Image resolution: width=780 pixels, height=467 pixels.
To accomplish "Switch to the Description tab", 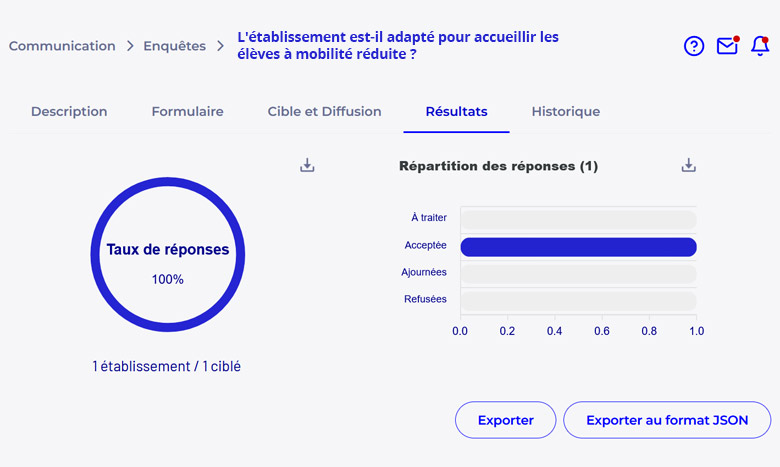I will pos(69,111).
